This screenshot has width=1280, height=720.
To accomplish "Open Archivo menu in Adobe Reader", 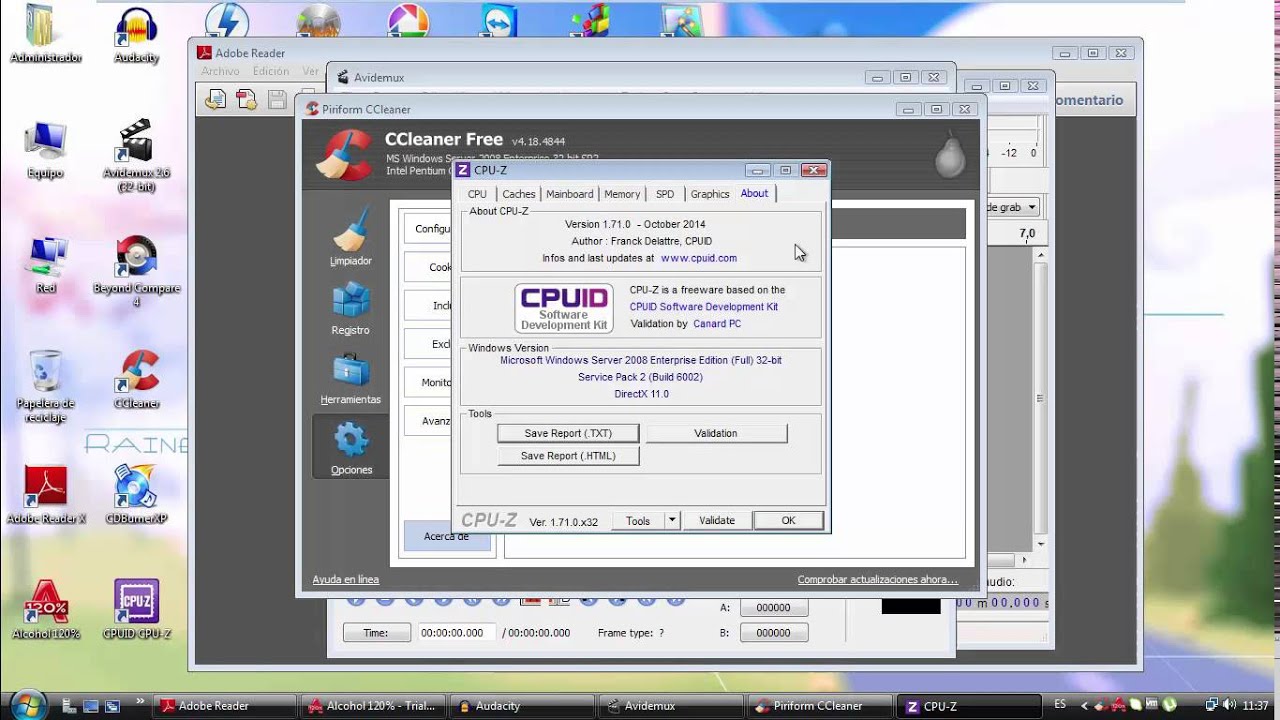I will tap(220, 71).
